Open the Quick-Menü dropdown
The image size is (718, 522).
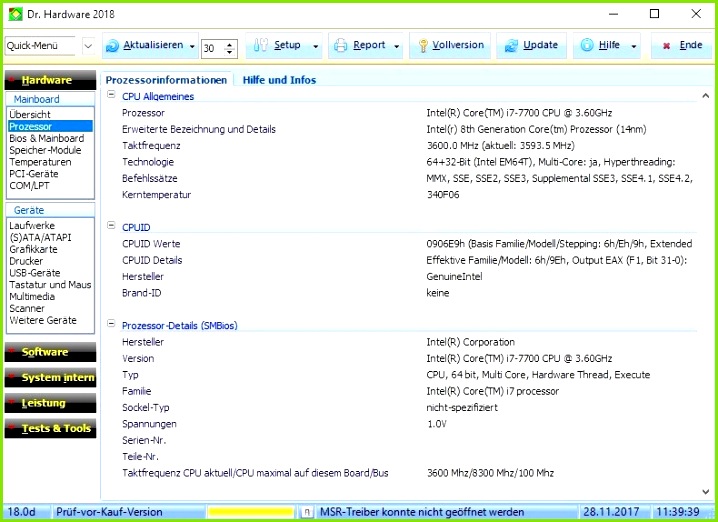click(87, 47)
